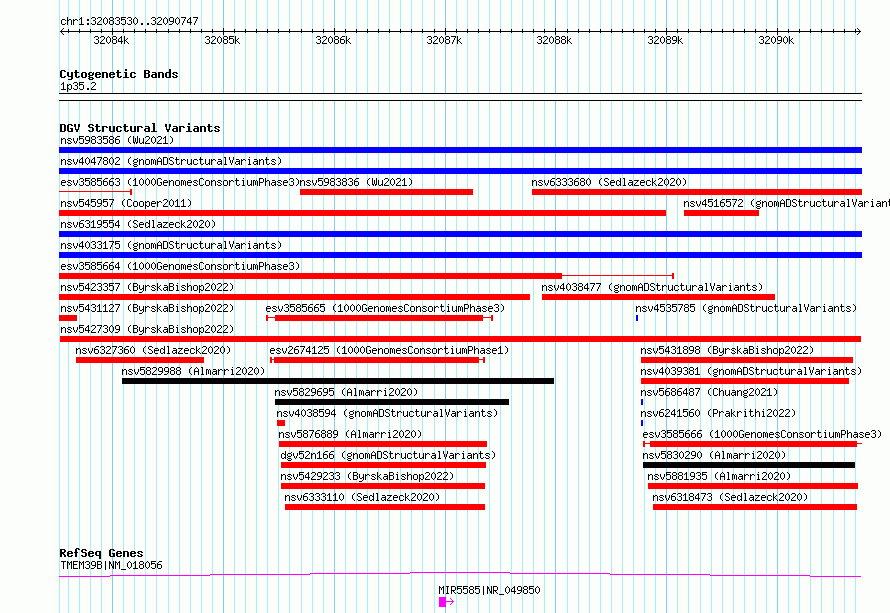This screenshot has height=613, width=890.
Task: Select nsv4038594 gnomAD variant label
Action: [387, 413]
